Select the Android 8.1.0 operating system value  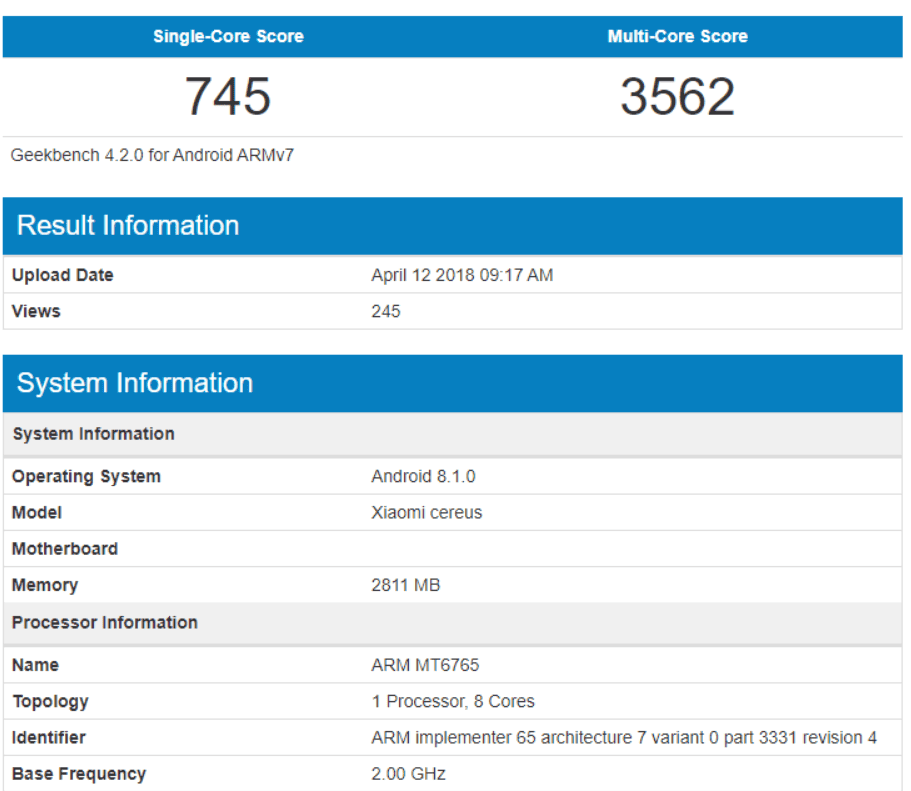[x=424, y=476]
